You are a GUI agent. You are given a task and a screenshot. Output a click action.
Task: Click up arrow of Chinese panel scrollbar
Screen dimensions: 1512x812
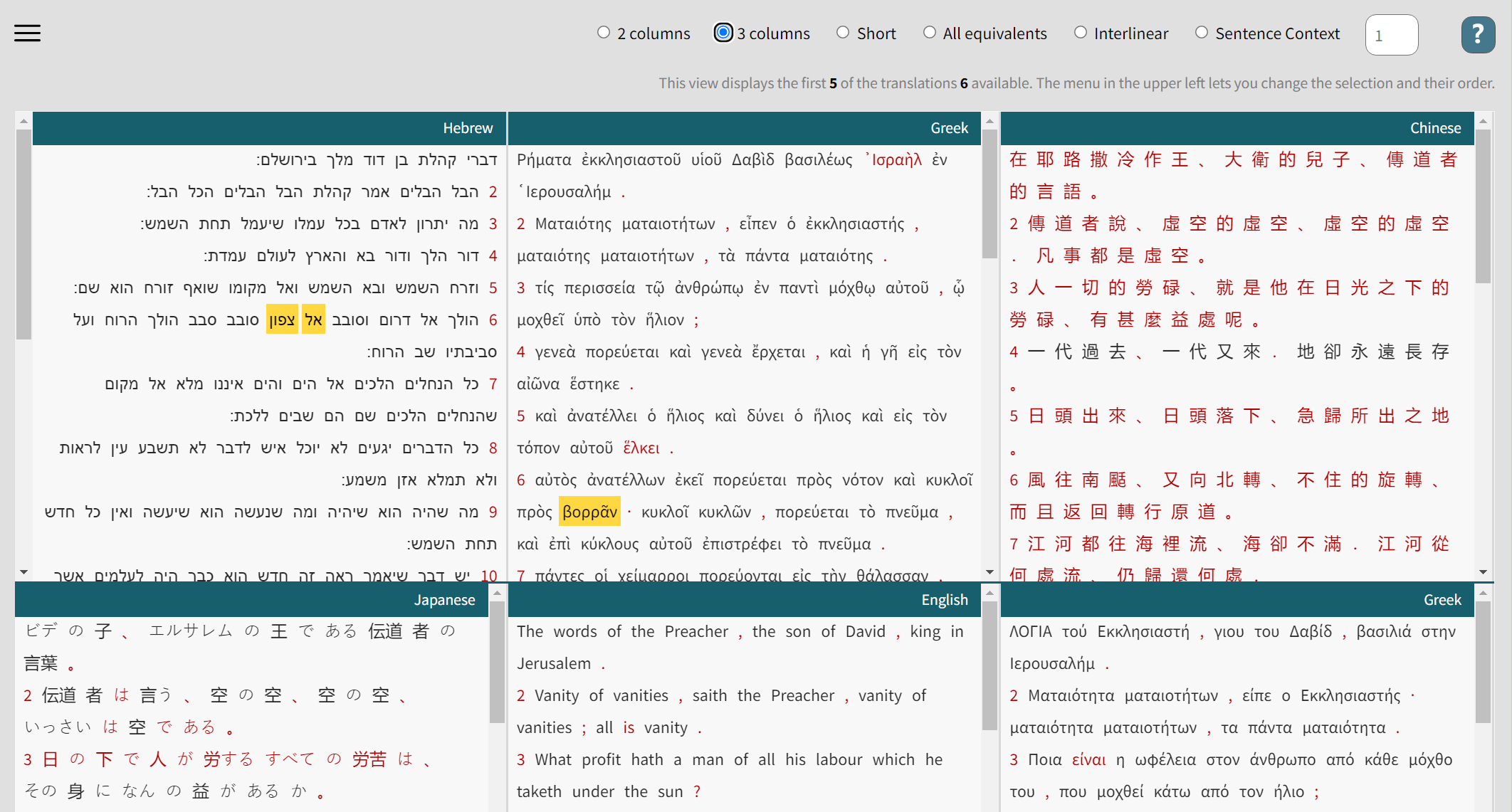pyautogui.click(x=1484, y=121)
